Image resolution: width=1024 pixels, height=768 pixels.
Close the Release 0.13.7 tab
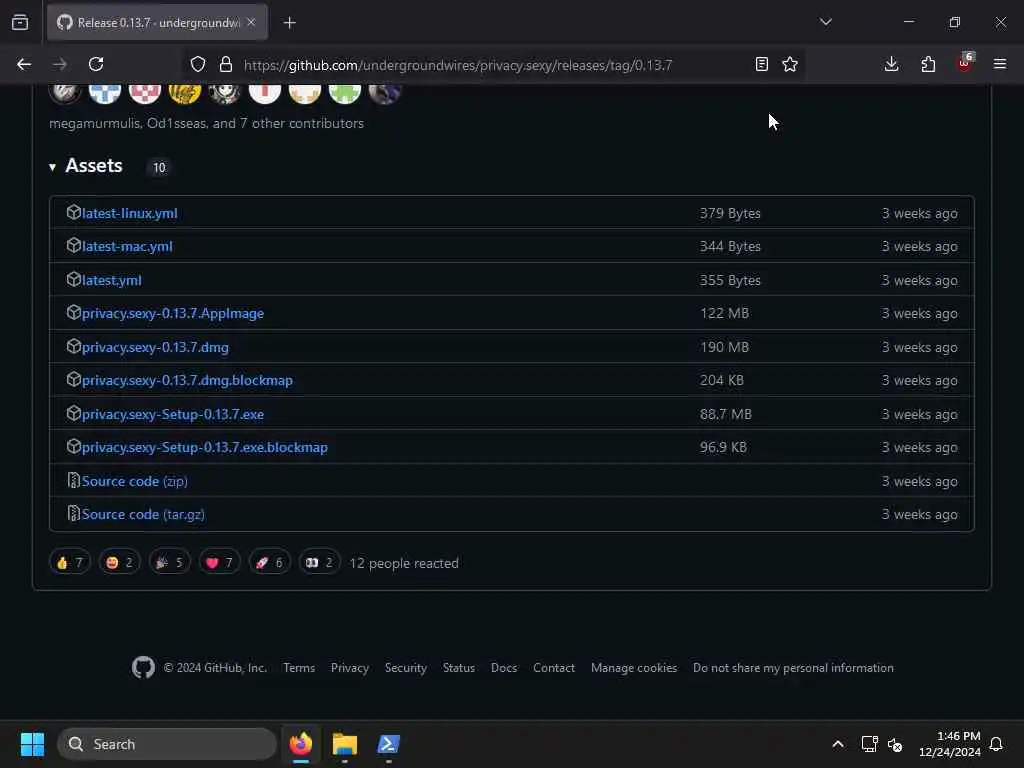[251, 22]
